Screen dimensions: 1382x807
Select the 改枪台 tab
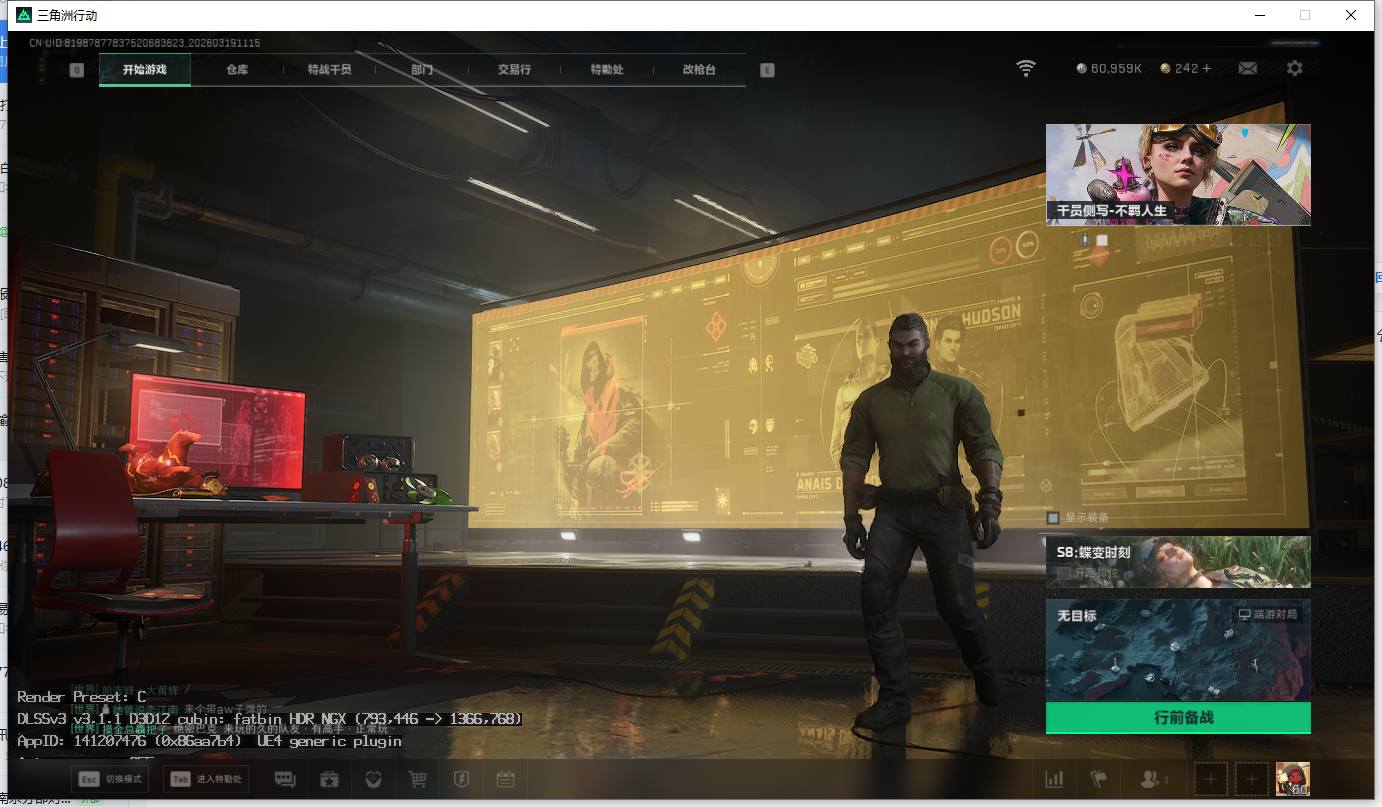699,70
